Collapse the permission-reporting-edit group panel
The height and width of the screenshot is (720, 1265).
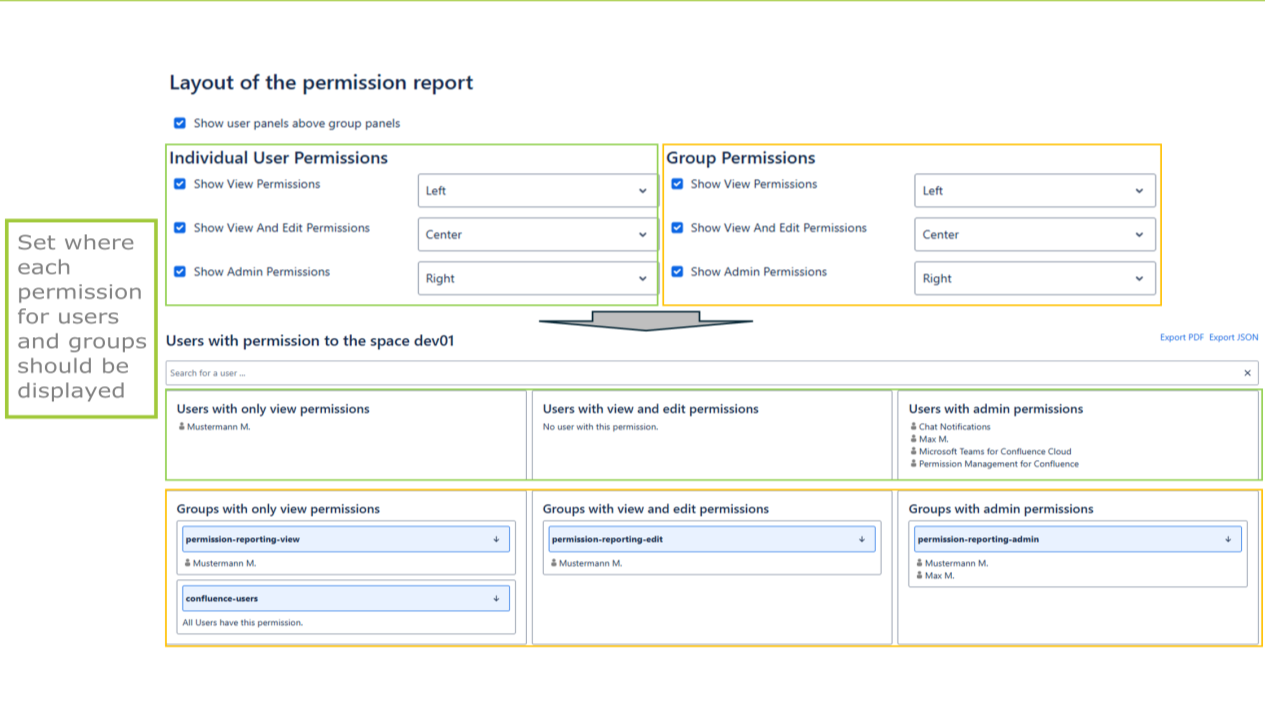(x=712, y=539)
